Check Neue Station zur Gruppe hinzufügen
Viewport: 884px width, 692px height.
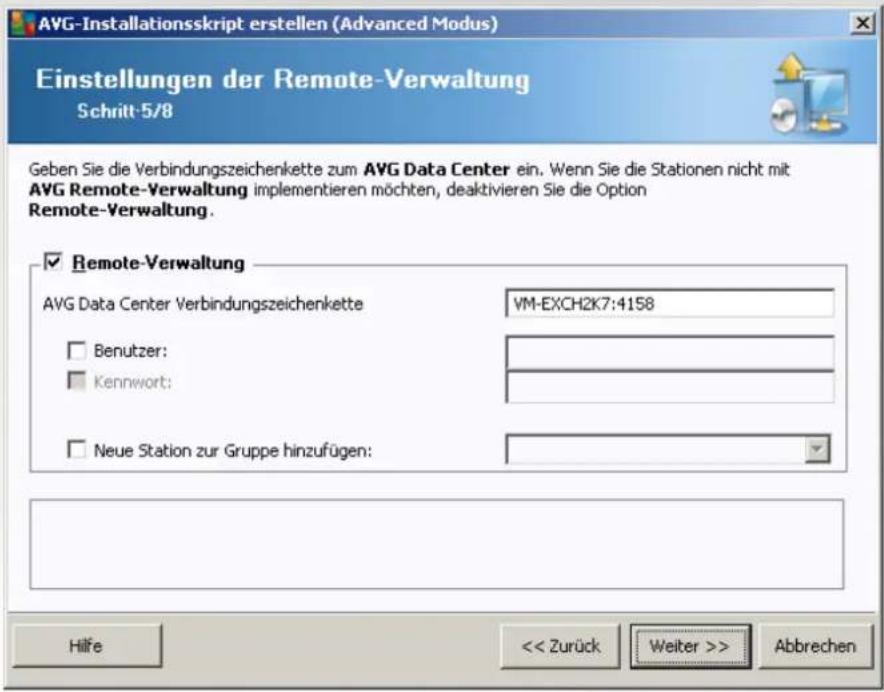point(76,449)
